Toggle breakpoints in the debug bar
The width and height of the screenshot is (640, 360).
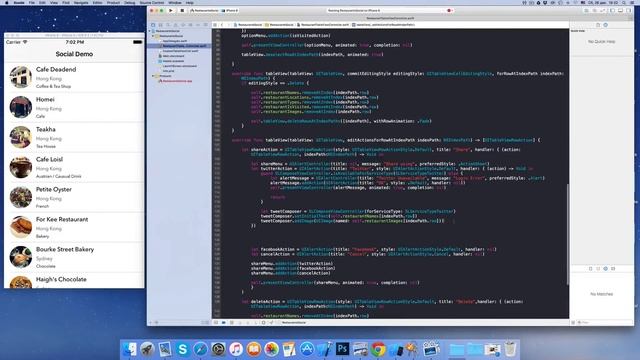point(224,322)
